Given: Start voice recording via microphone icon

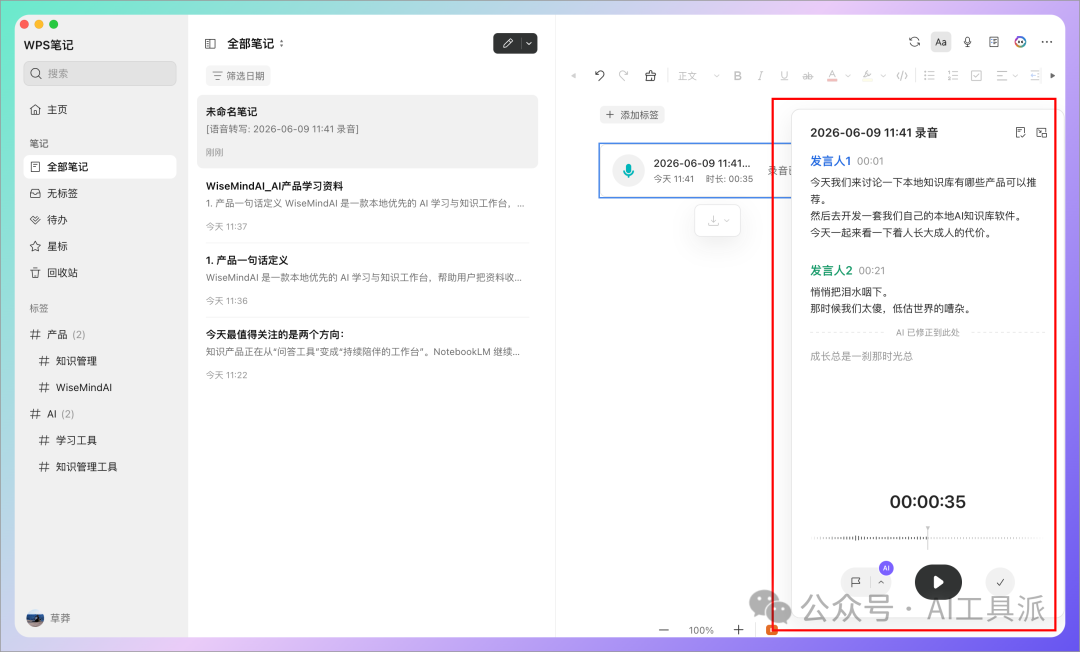Looking at the screenshot, I should [x=967, y=42].
